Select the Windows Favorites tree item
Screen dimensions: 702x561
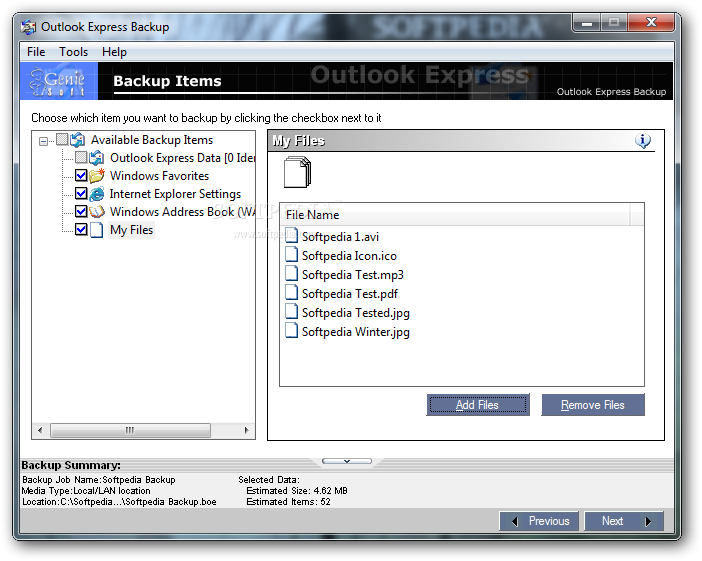click(159, 176)
